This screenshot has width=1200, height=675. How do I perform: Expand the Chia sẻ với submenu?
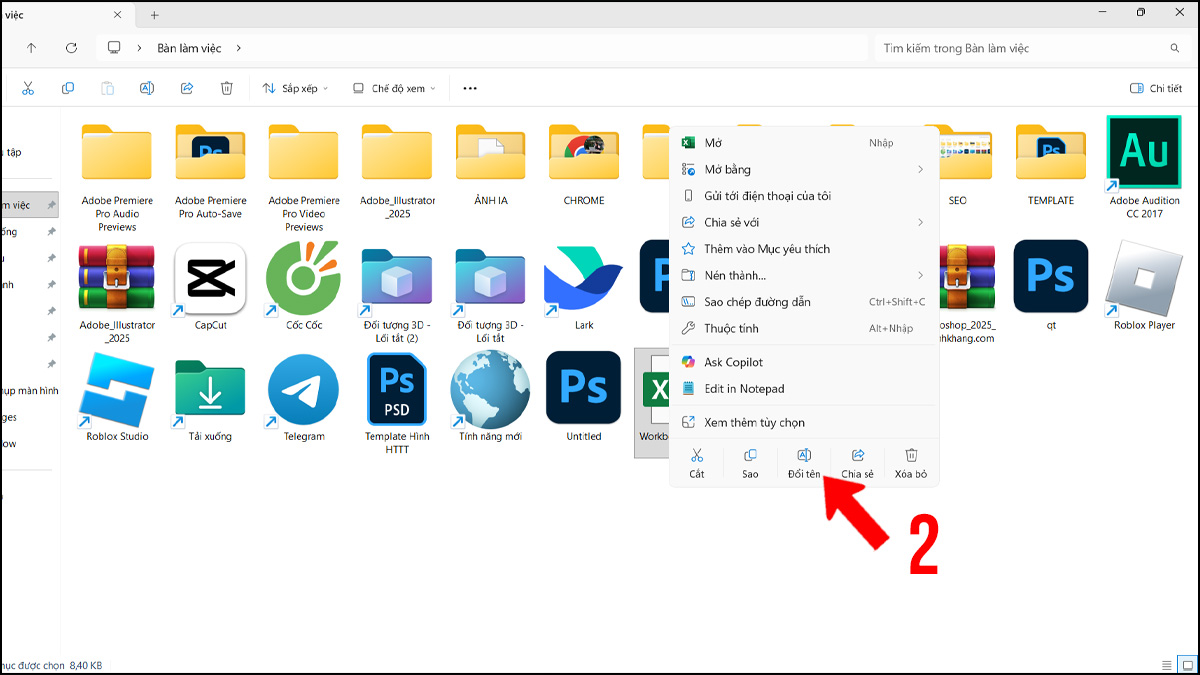click(x=920, y=222)
